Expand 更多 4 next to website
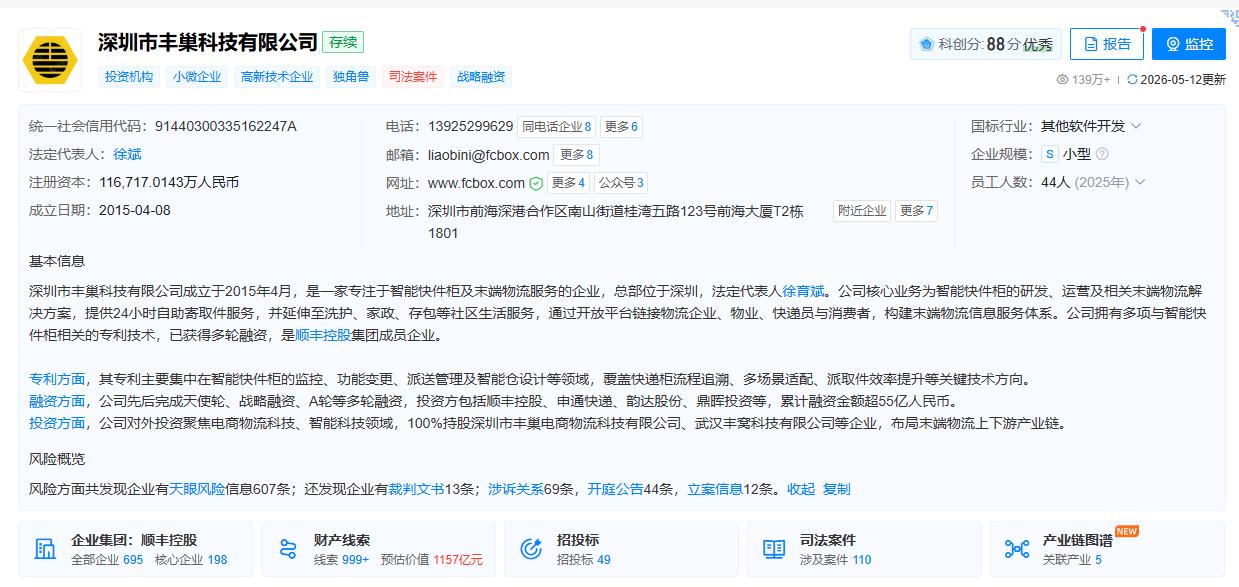This screenshot has width=1239, height=587. pos(568,183)
